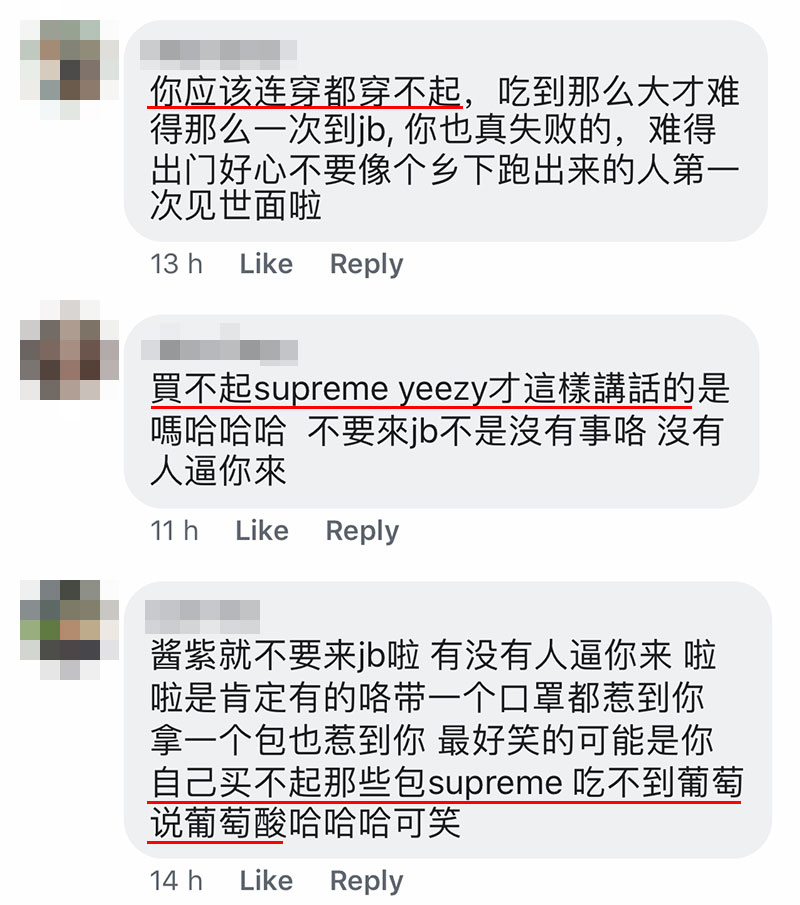Screen dimensions: 800x905
Task: Reply to the 13 h comment
Action: click(367, 265)
